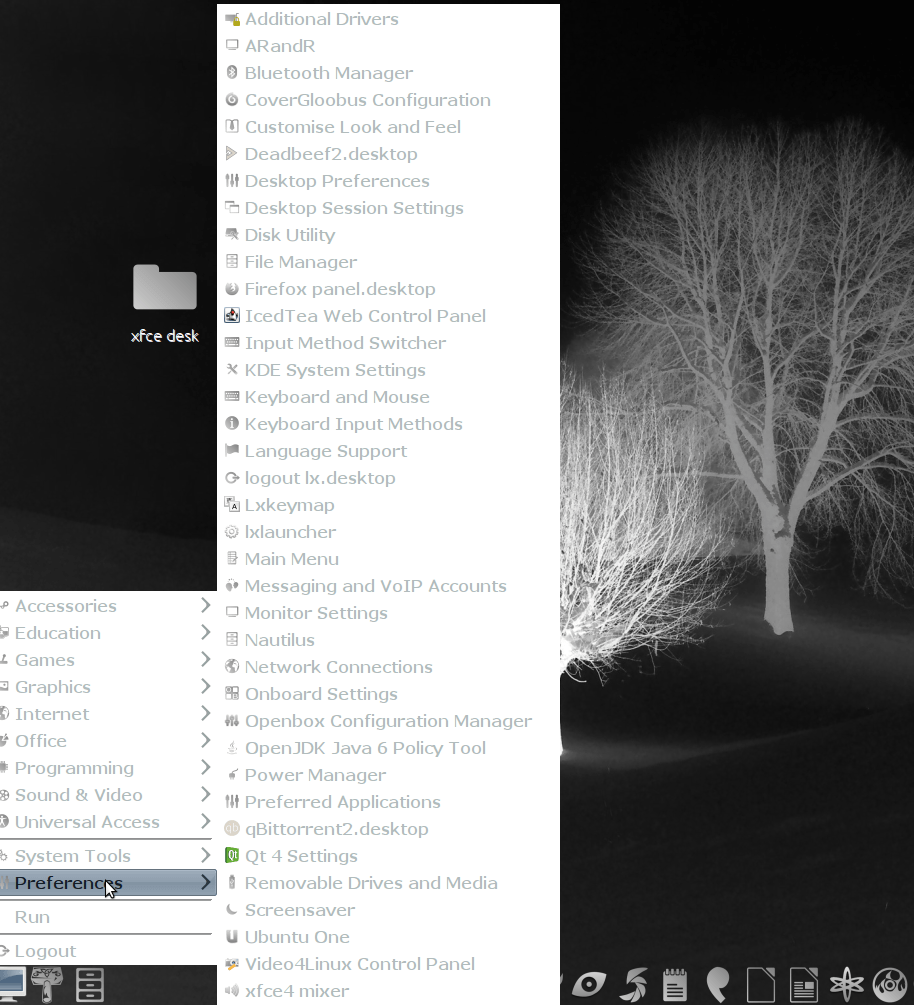This screenshot has height=1005, width=914.
Task: Launch Customise Look and Feel
Action: coord(388,127)
